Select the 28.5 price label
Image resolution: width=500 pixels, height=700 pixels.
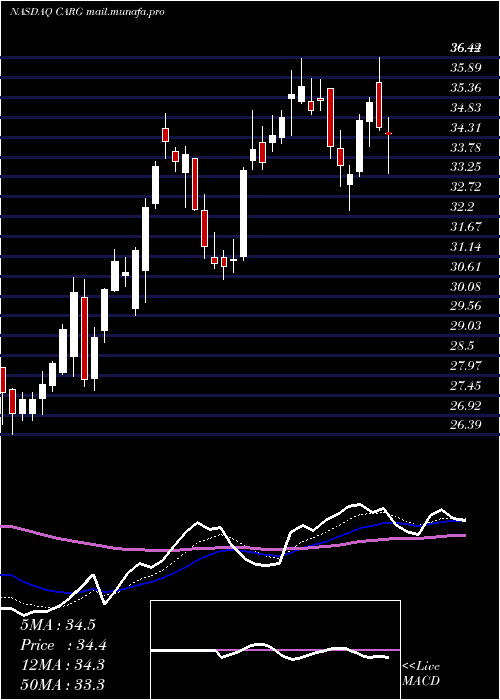[462, 346]
